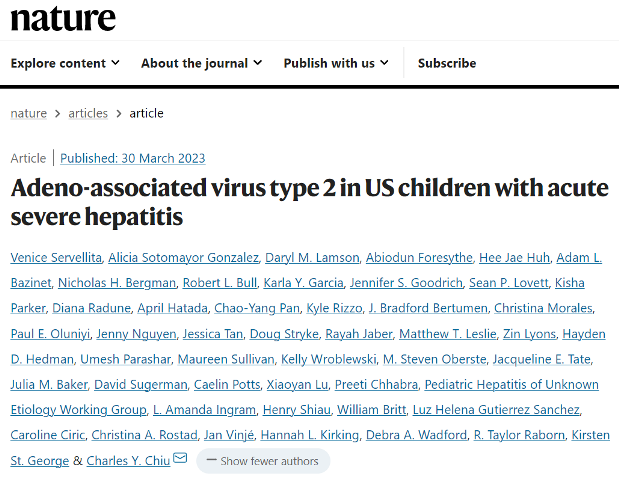This screenshot has width=619, height=480.
Task: Click author Hee Jae Huh
Action: [514, 258]
